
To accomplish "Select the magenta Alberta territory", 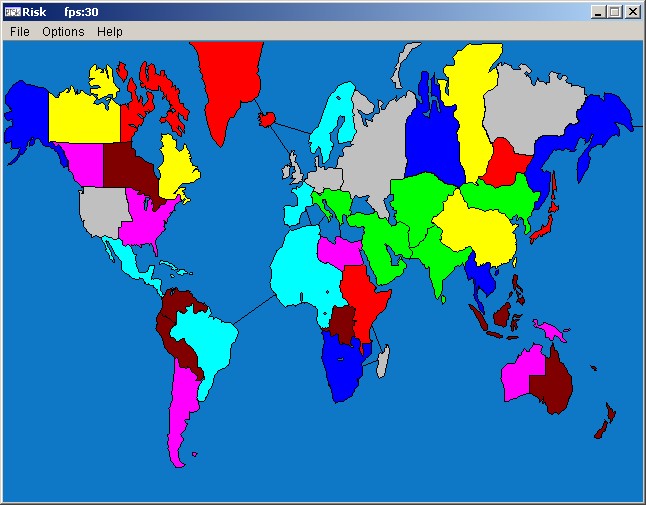I will (86, 165).
